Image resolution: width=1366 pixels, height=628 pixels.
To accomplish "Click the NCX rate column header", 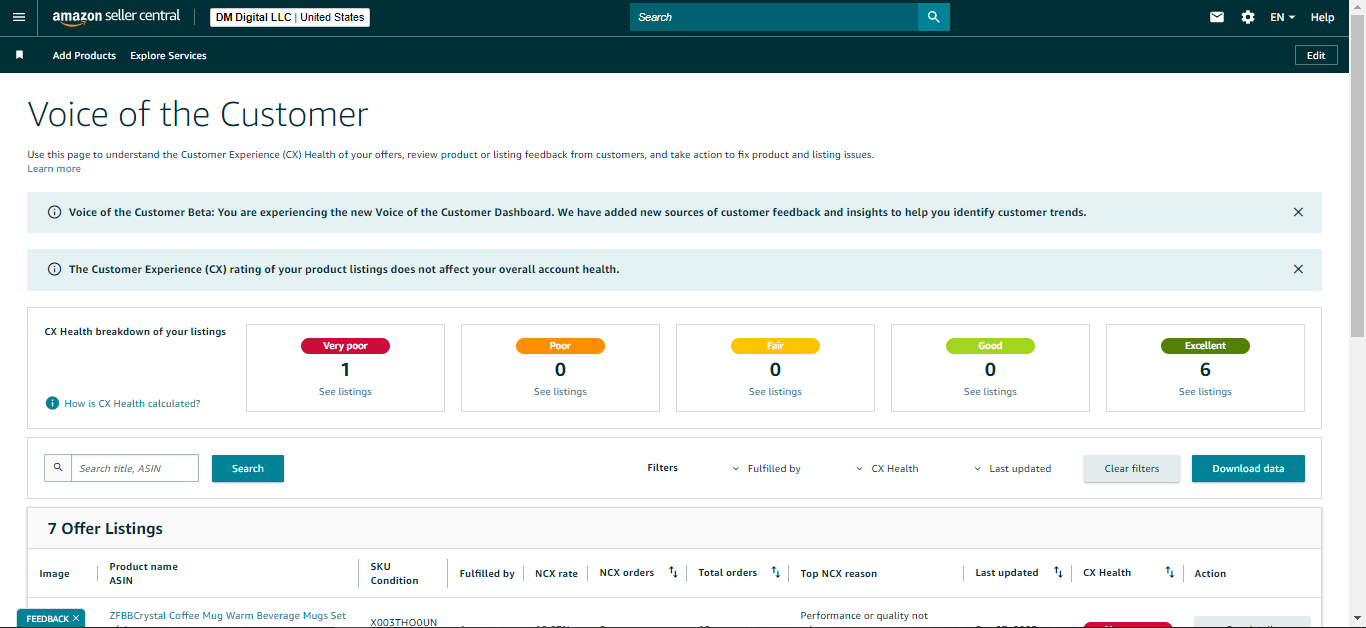I will click(556, 573).
